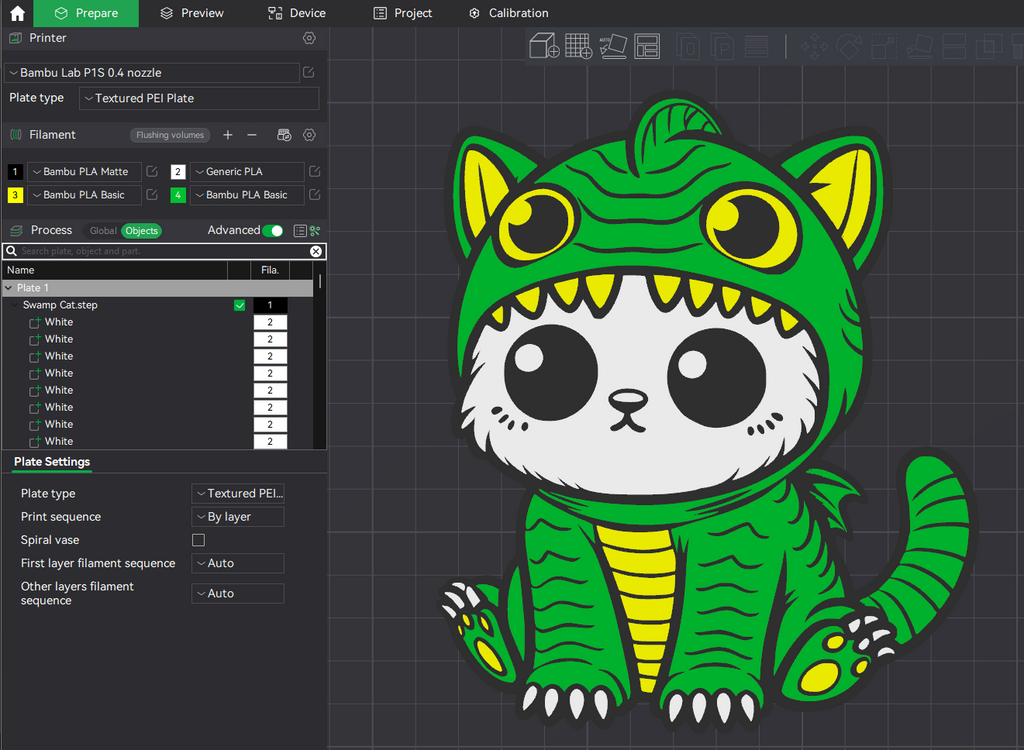Click filament 3 yellow color swatch
The width and height of the screenshot is (1024, 750).
(x=15, y=195)
